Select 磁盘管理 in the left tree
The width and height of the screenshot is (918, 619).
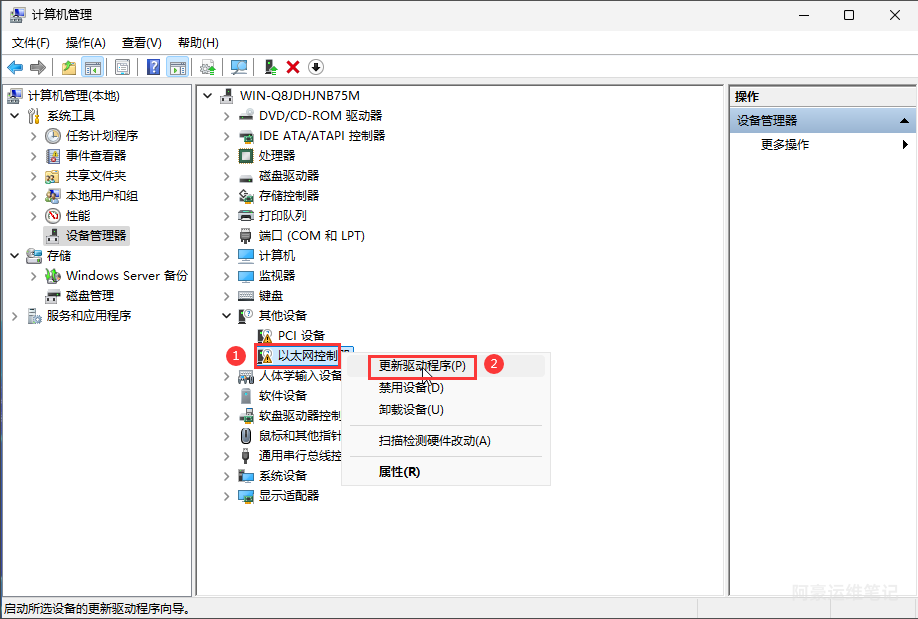tap(90, 296)
